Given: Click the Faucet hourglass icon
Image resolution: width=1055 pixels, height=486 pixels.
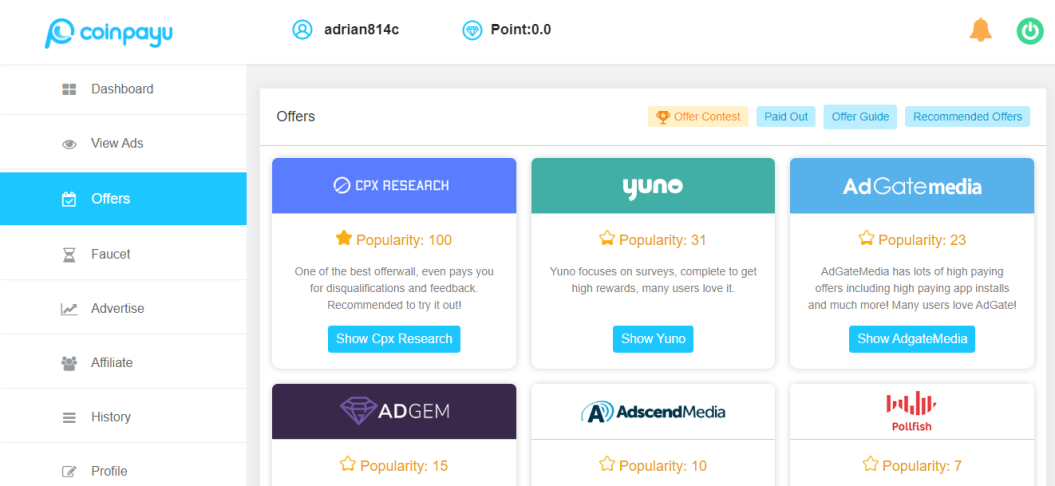Looking at the screenshot, I should point(69,255).
